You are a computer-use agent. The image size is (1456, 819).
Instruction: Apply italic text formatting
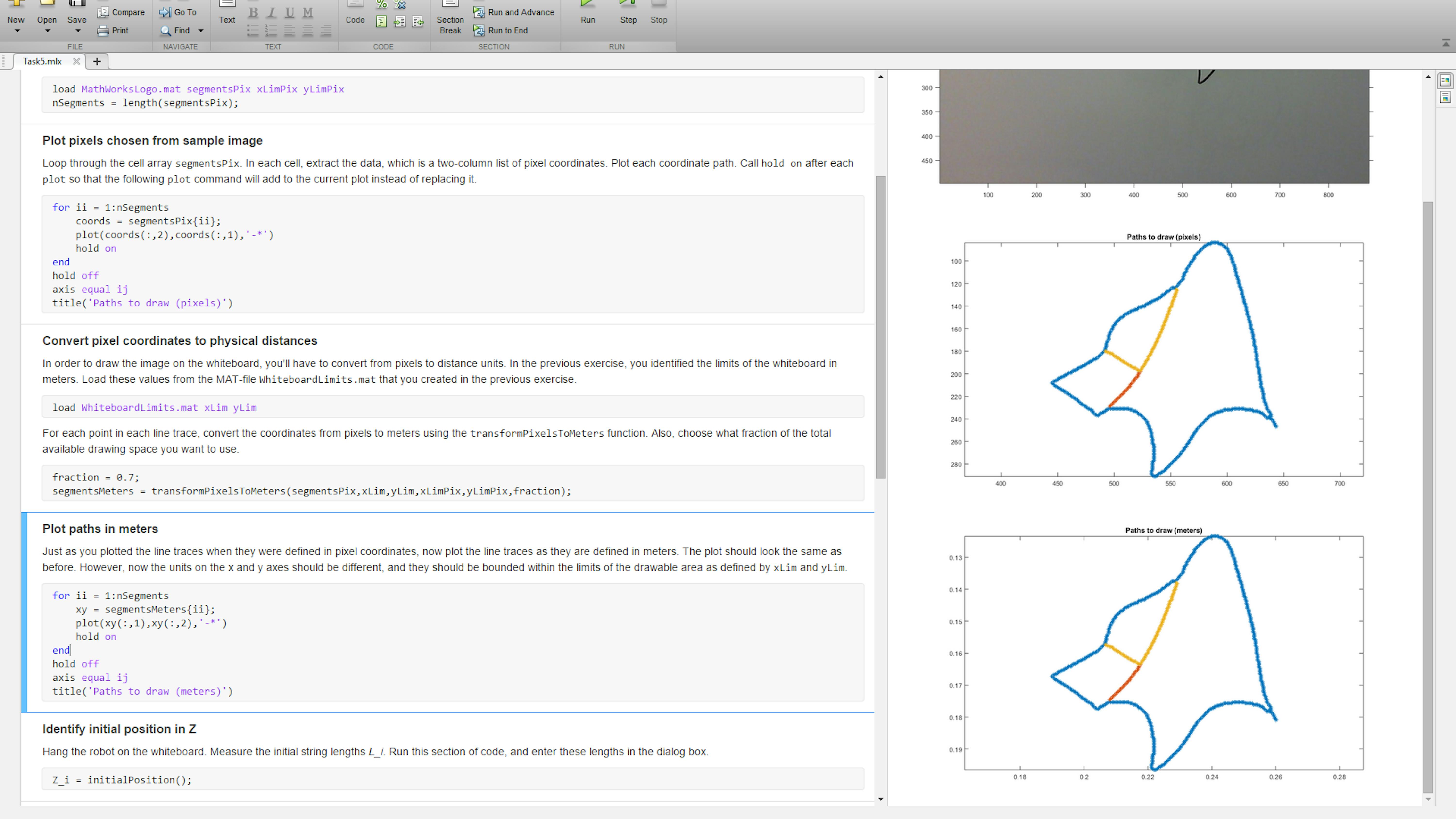click(x=271, y=12)
